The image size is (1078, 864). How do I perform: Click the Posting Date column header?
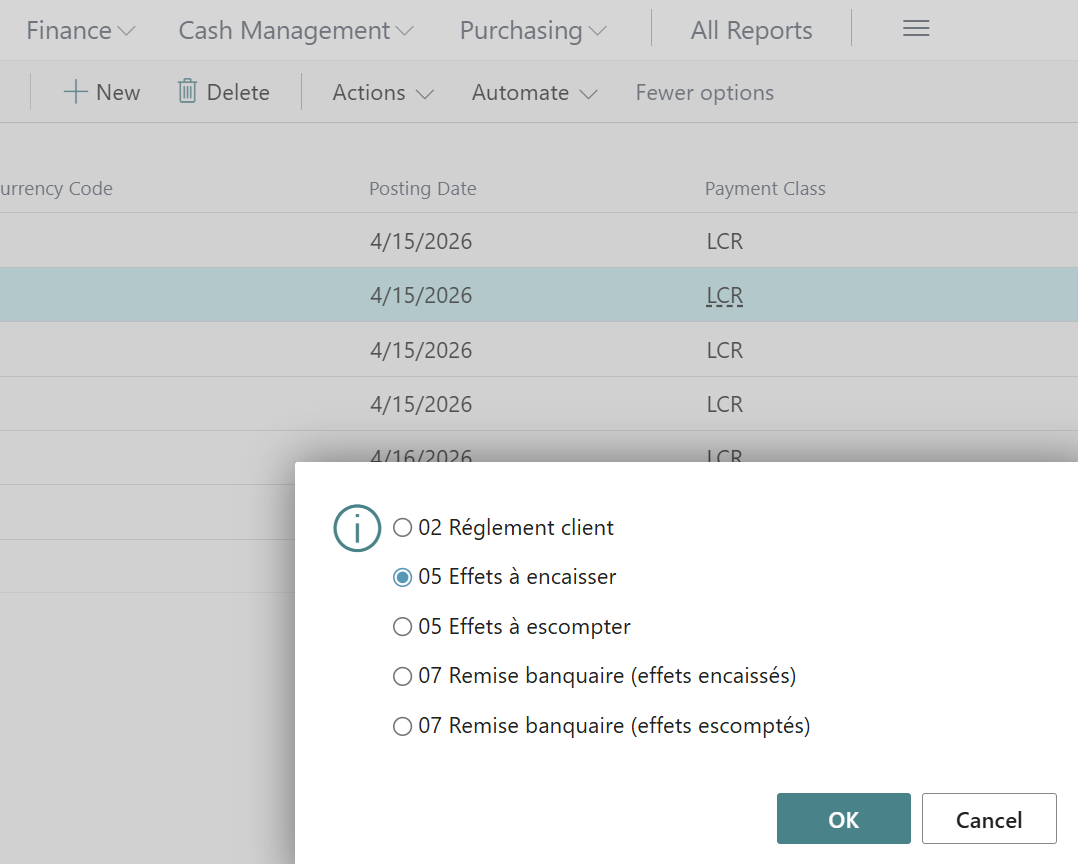pos(422,189)
